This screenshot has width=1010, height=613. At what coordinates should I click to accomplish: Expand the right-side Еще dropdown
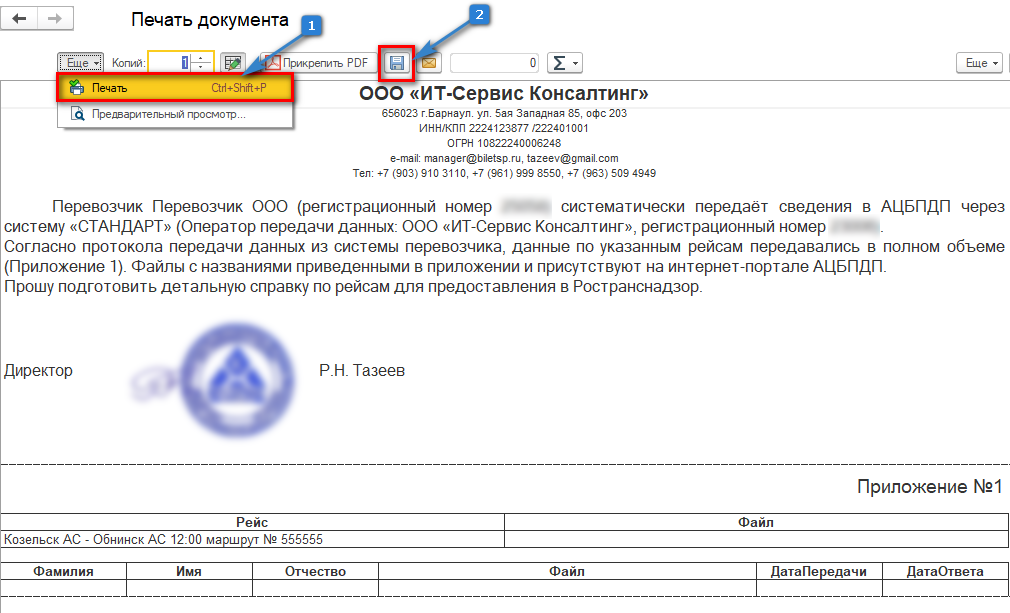tap(981, 63)
